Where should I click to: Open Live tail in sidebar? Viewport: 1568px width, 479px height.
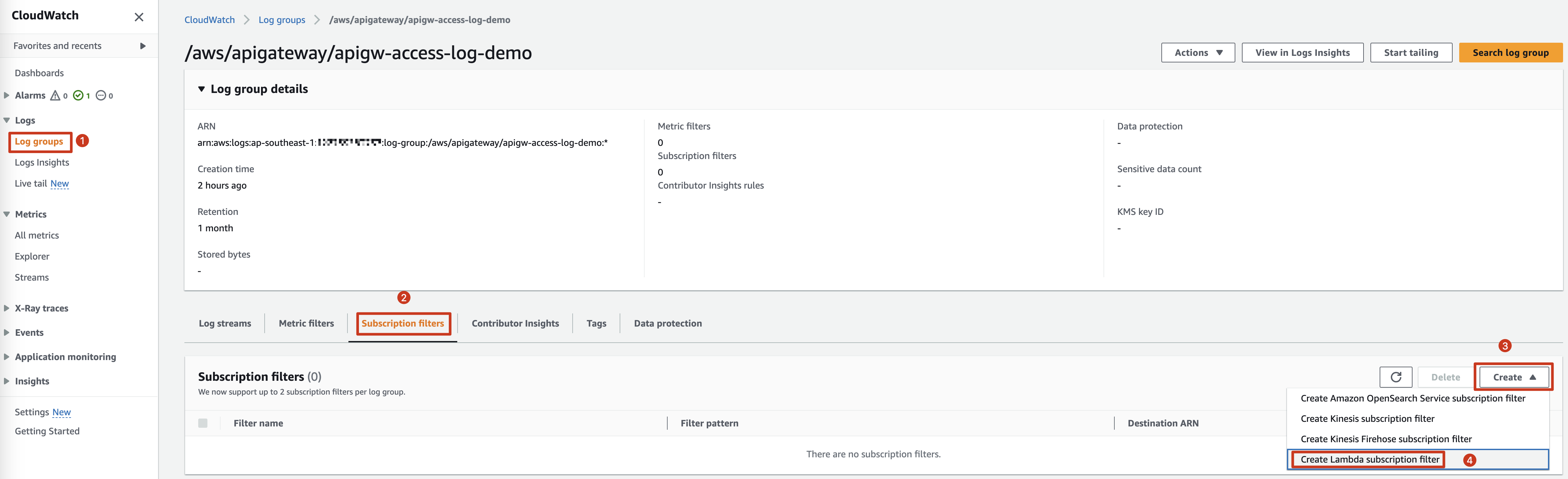click(x=31, y=184)
